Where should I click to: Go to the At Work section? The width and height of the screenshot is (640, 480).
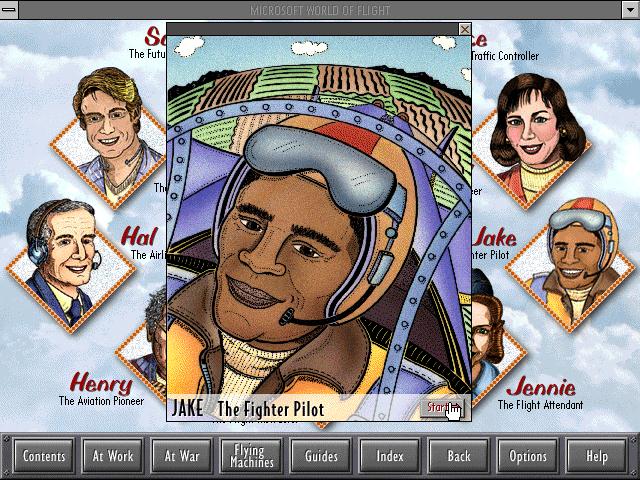point(113,456)
